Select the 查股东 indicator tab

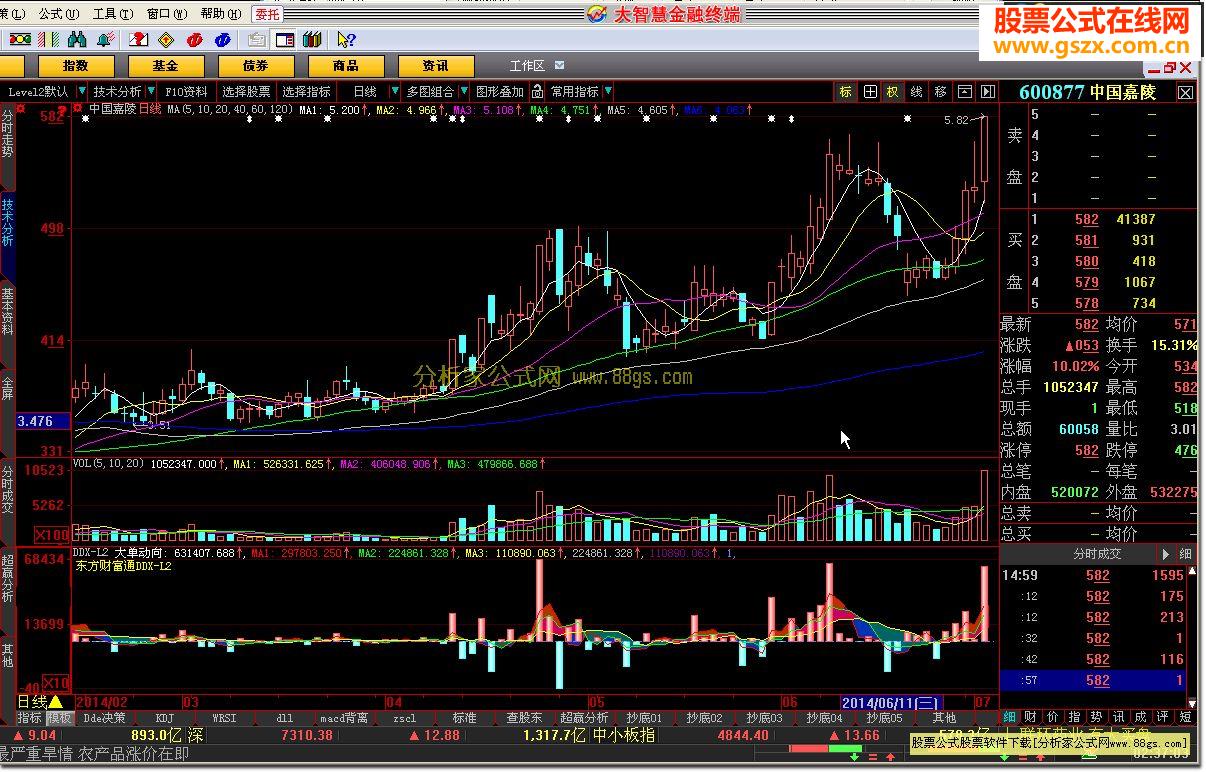pyautogui.click(x=524, y=718)
